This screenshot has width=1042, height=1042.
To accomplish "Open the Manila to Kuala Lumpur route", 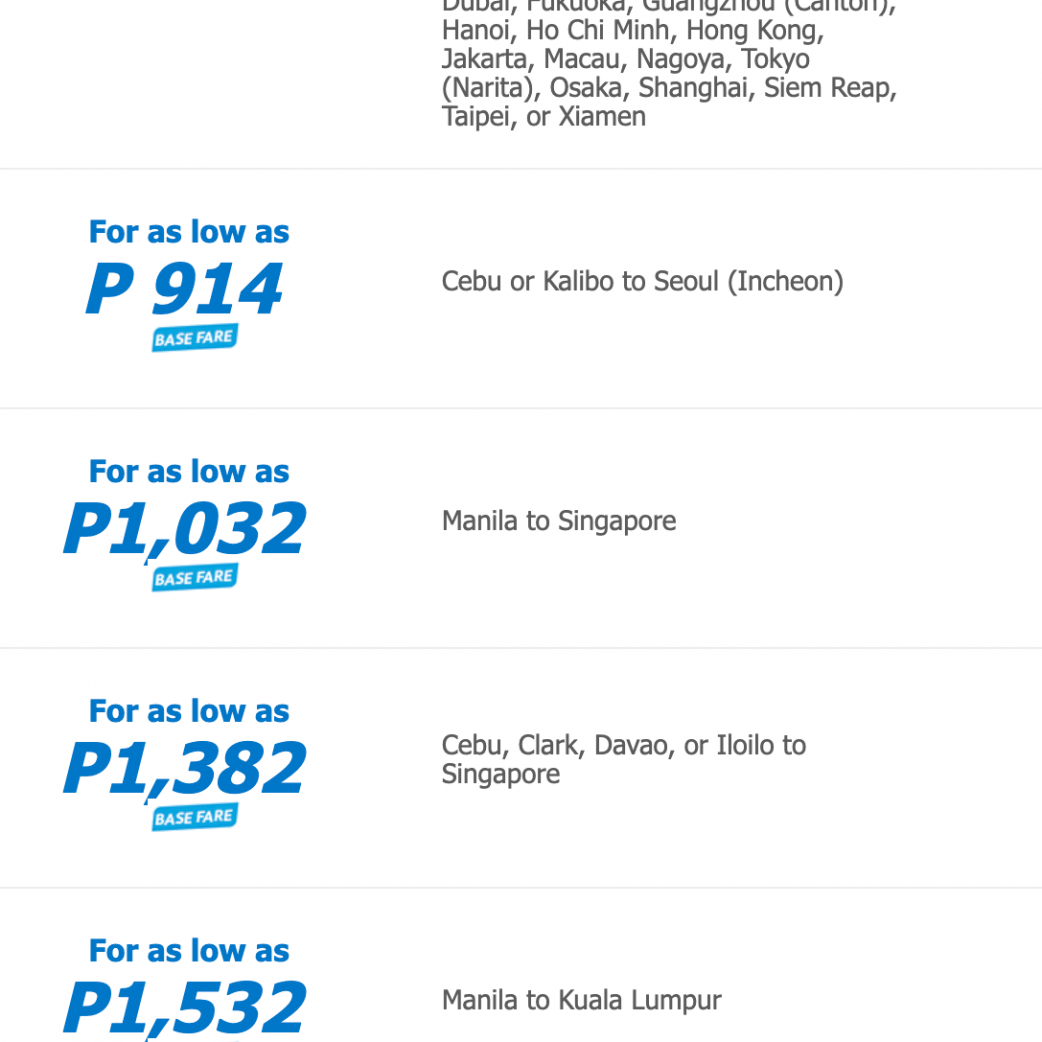I will 581,1000.
